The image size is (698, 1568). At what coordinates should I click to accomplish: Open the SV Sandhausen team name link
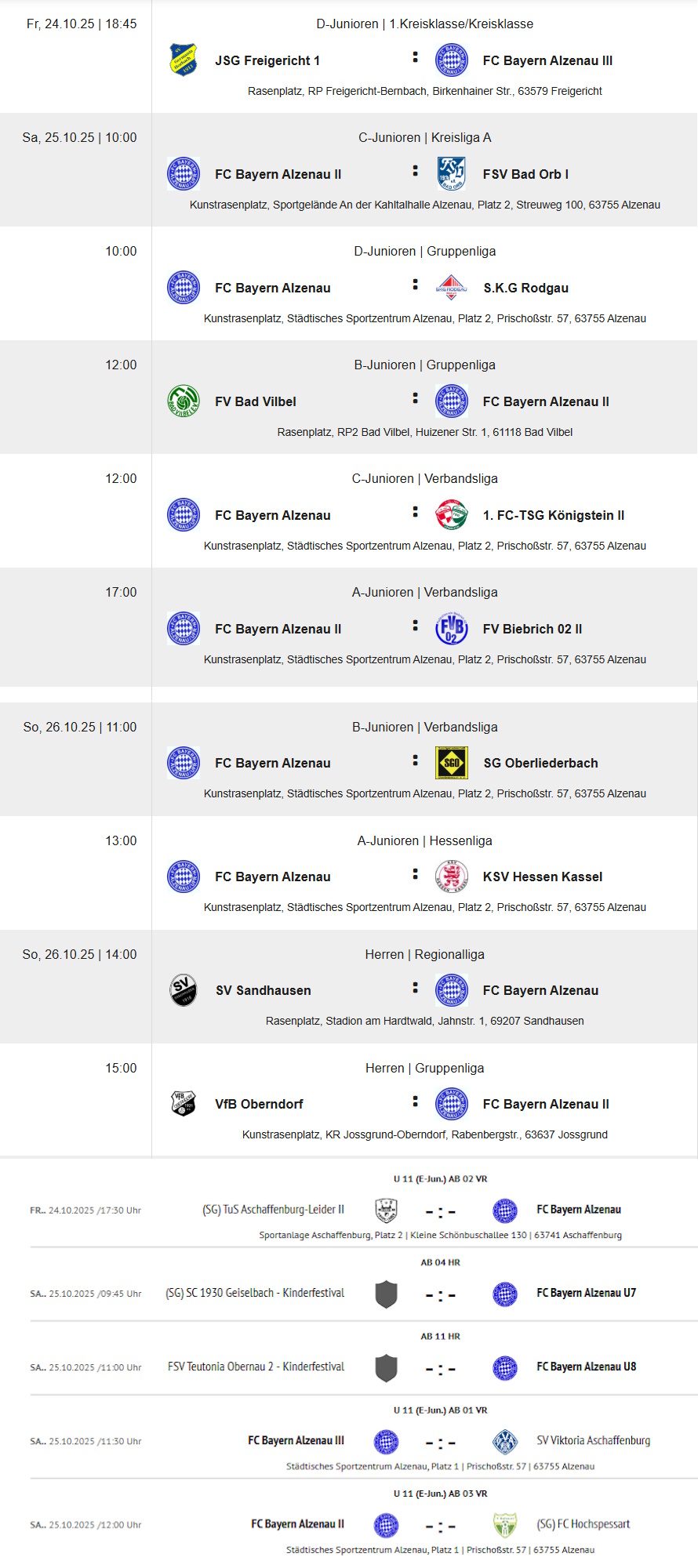(264, 991)
